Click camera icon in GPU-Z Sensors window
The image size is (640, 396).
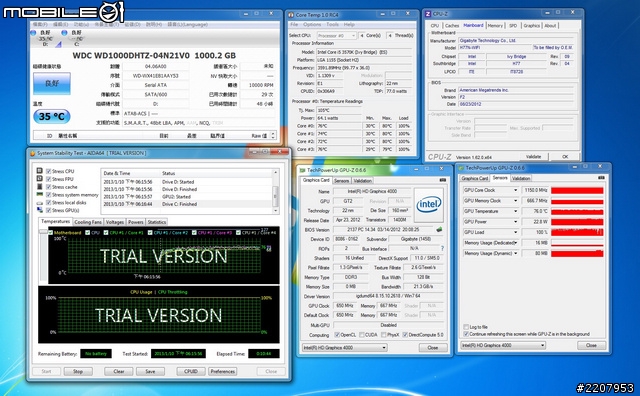tap(601, 178)
